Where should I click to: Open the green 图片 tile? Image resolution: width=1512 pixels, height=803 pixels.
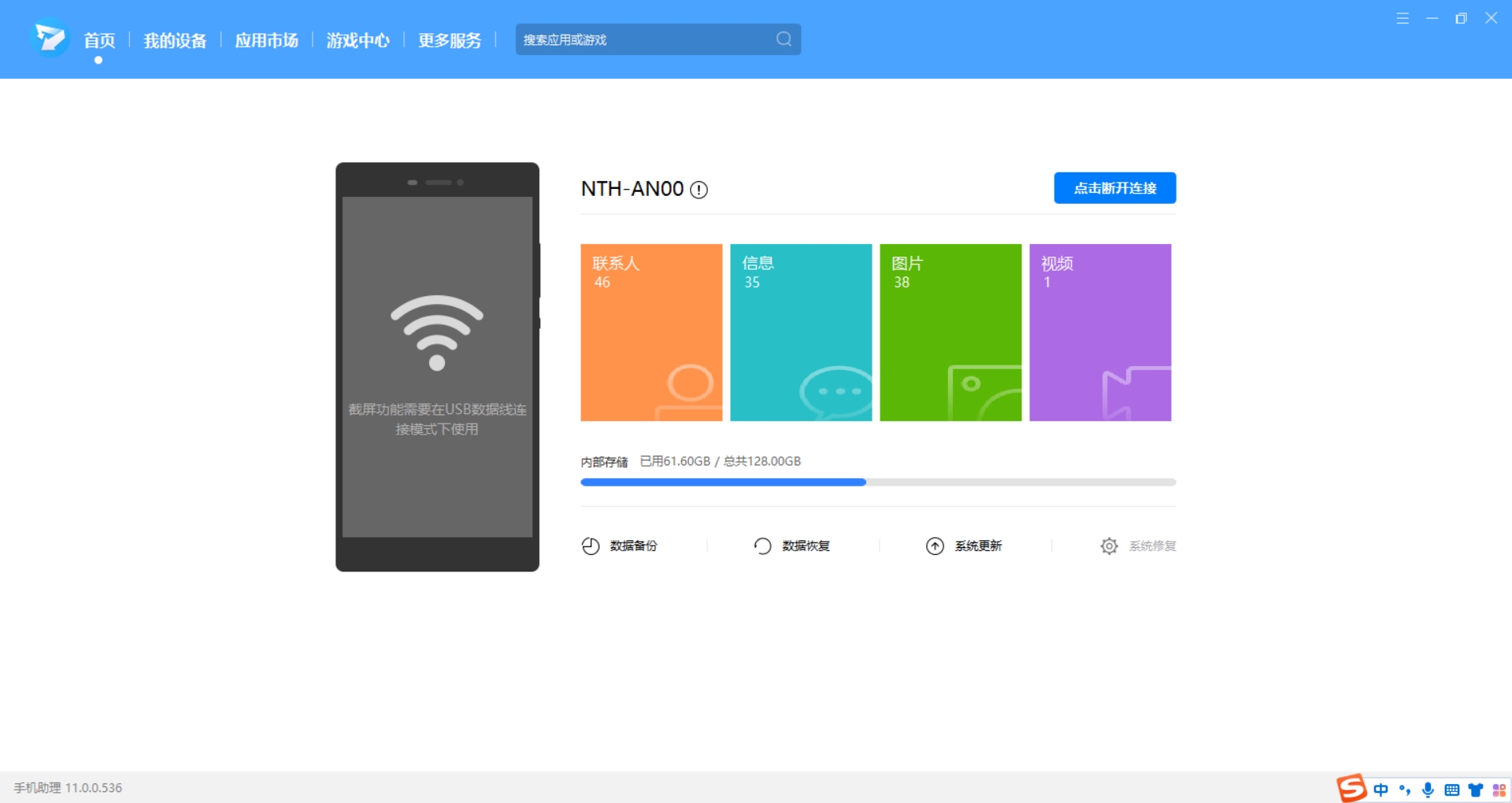tap(951, 332)
